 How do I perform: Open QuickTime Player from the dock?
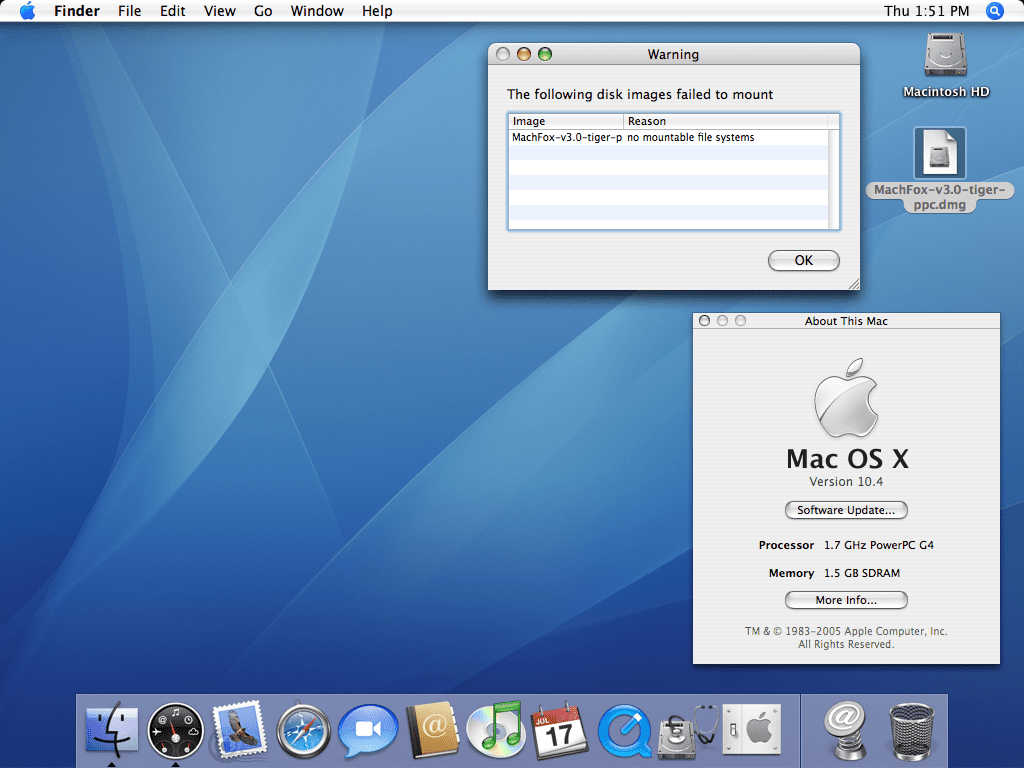[624, 731]
